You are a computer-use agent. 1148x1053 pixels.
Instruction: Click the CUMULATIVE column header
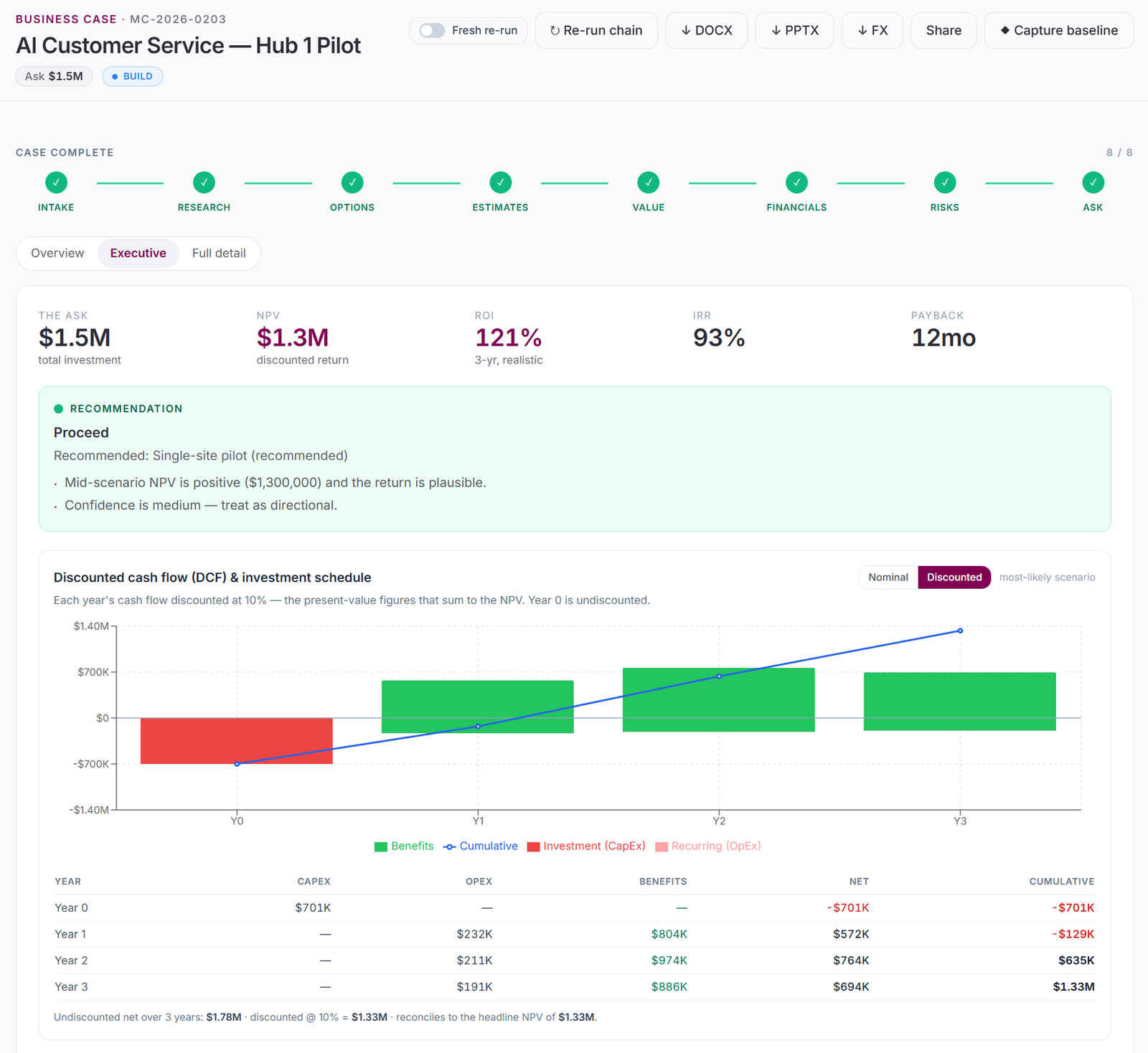(1062, 882)
